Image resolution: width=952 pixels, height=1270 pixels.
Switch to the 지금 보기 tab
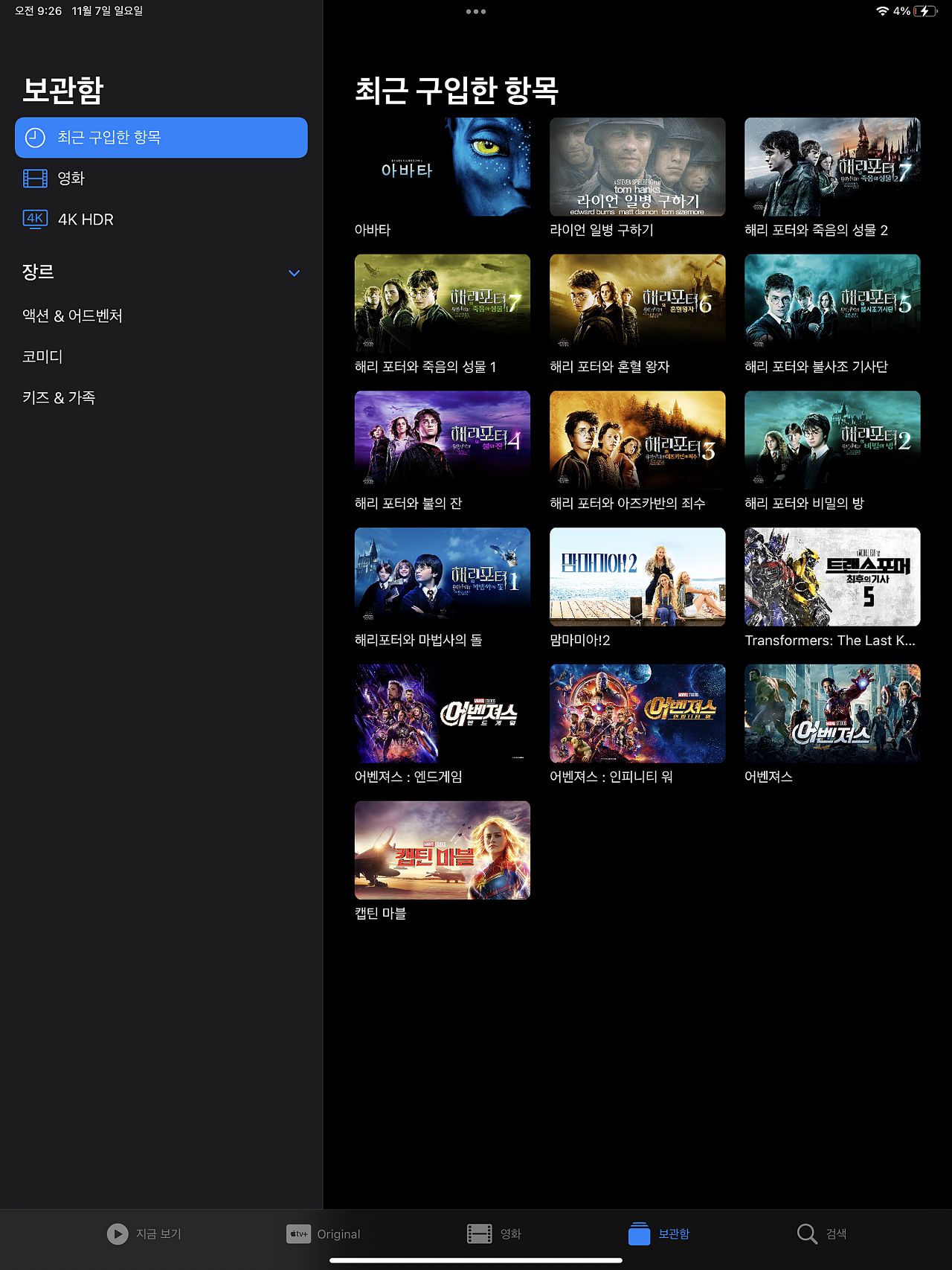coord(144,1234)
